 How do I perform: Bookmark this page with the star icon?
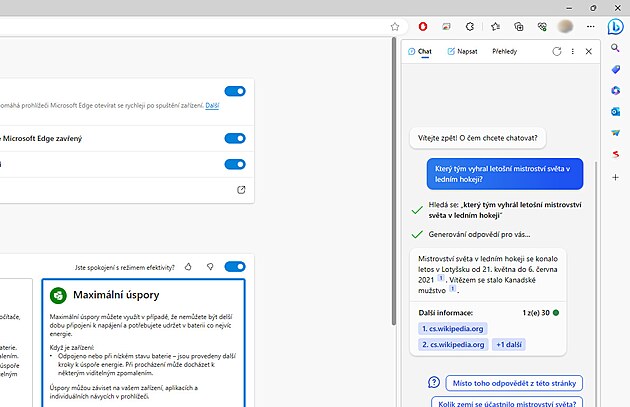395,26
